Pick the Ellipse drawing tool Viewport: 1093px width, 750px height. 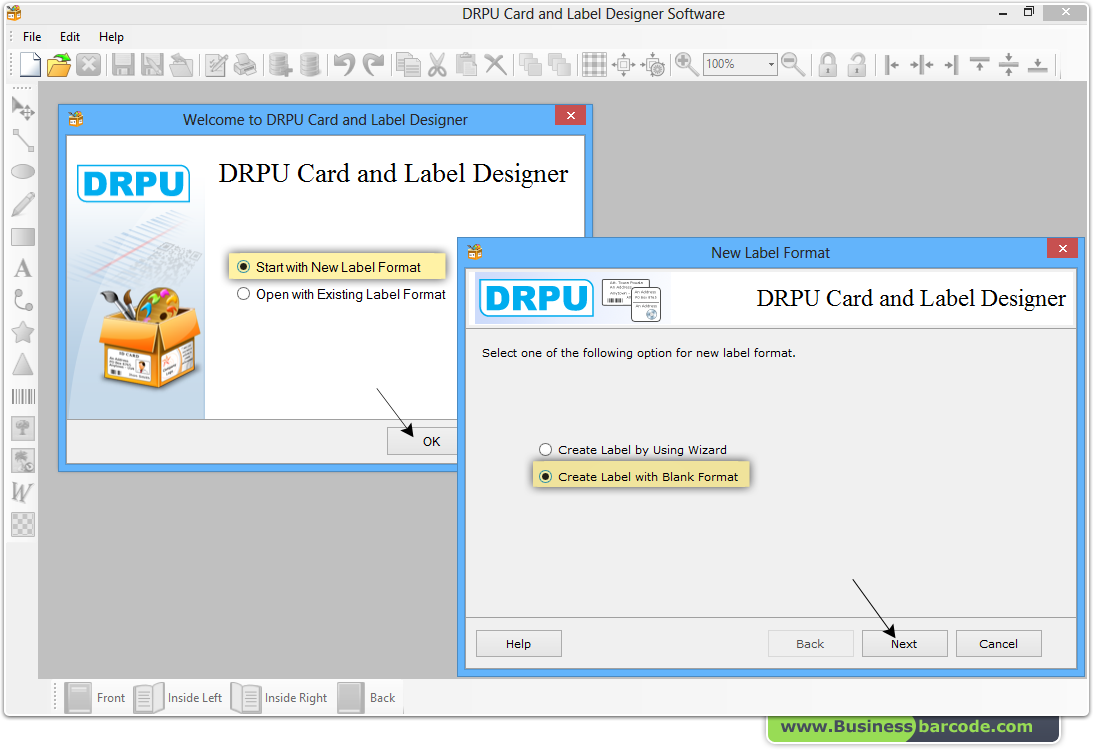pos(22,171)
